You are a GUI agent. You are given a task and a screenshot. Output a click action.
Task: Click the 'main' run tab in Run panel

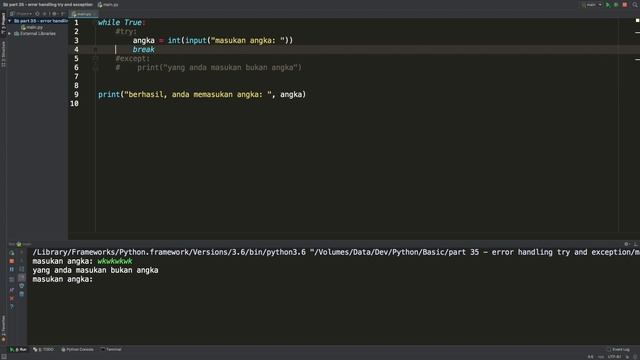pos(24,244)
